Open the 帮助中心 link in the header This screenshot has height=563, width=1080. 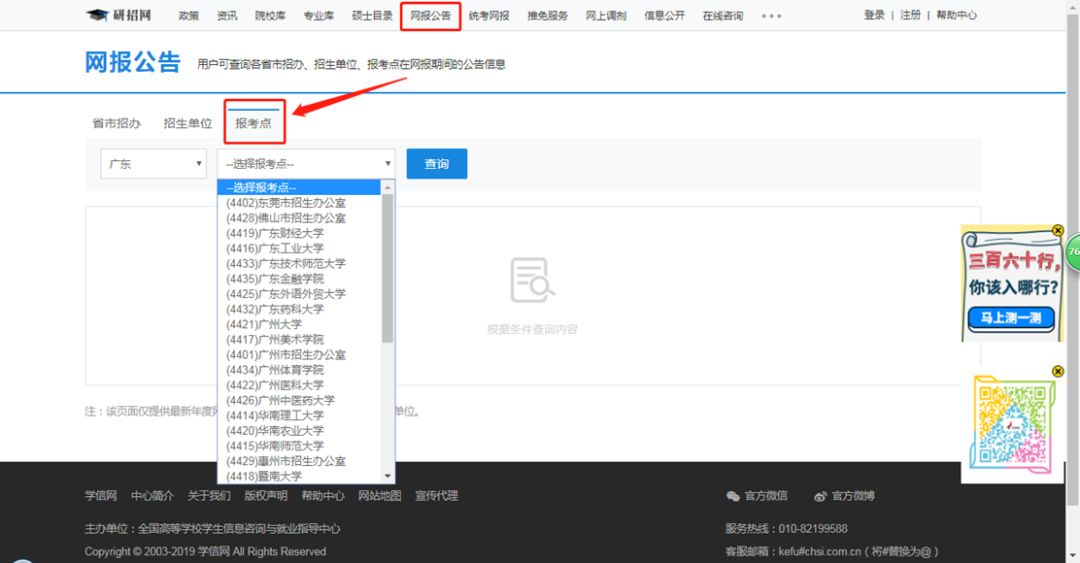[957, 15]
